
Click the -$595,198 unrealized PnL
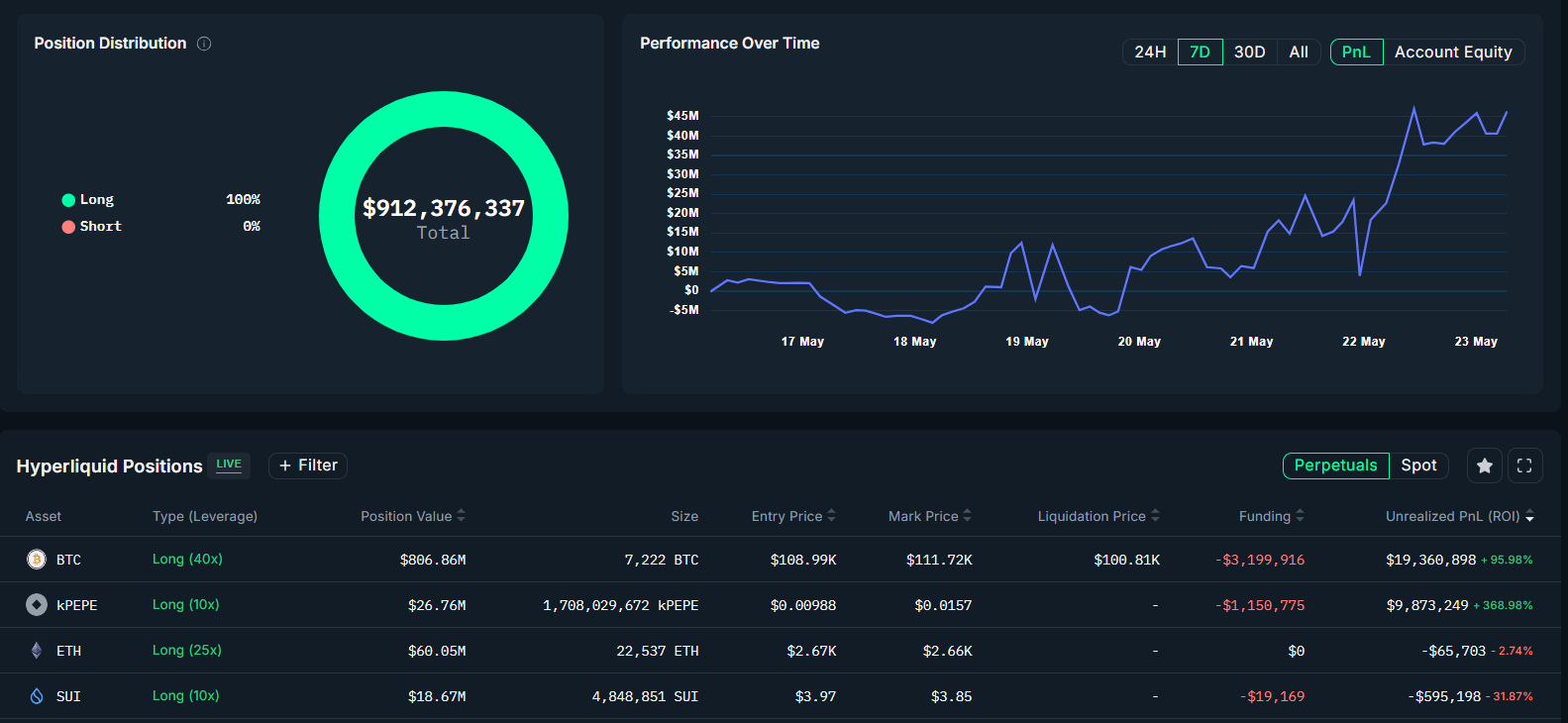(x=1444, y=696)
